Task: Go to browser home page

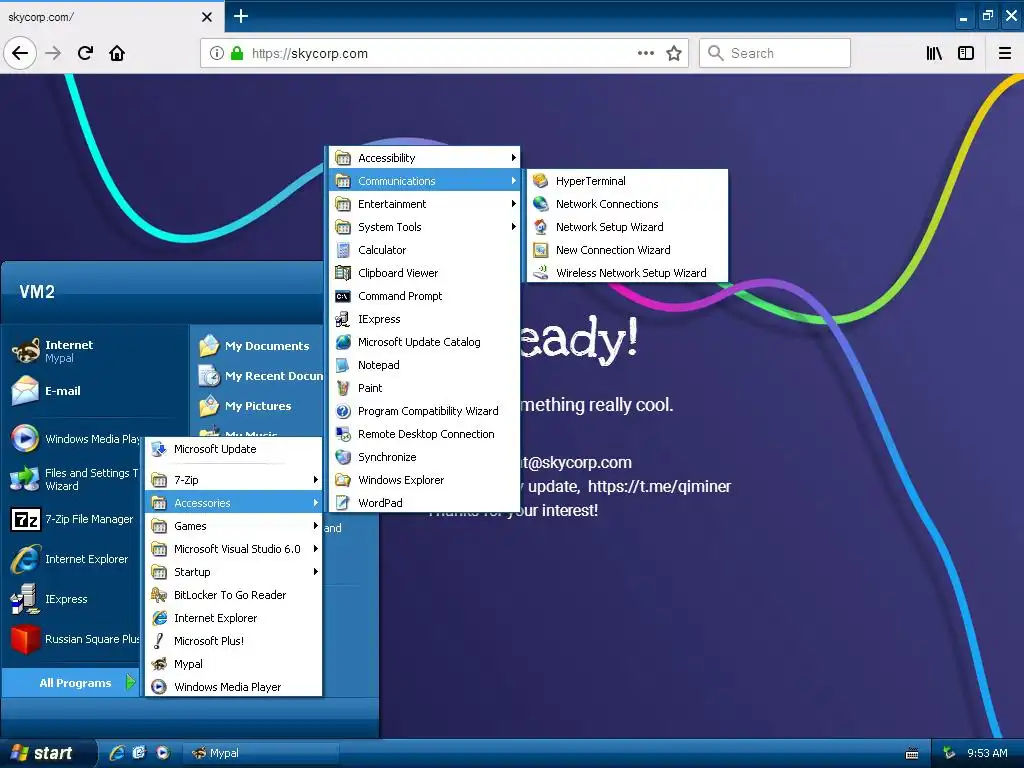Action: tap(117, 53)
